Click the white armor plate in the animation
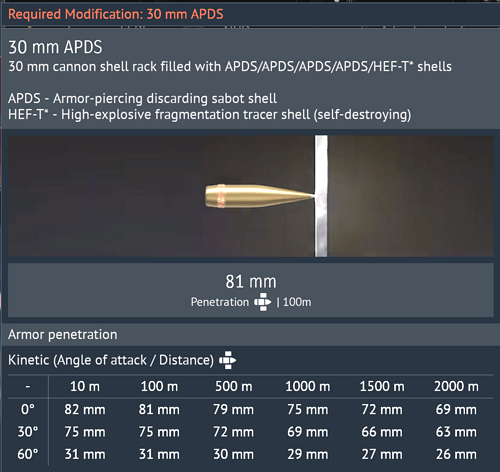Screen dimensions: 500x472 (x=321, y=196)
